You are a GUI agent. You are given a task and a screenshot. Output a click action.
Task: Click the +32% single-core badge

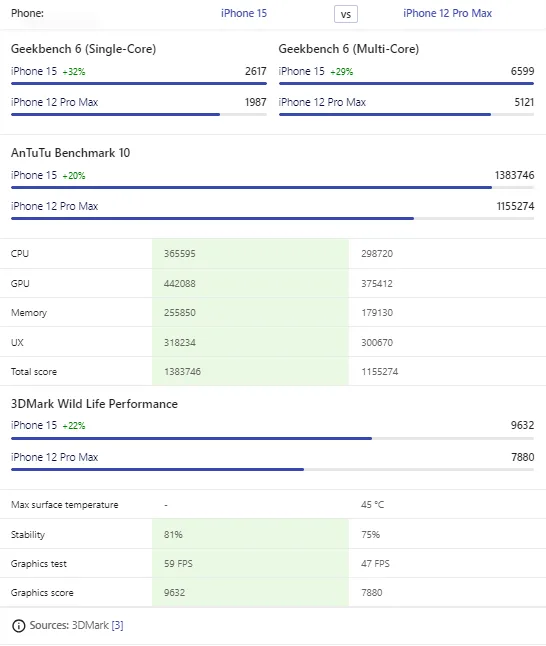tap(74, 72)
